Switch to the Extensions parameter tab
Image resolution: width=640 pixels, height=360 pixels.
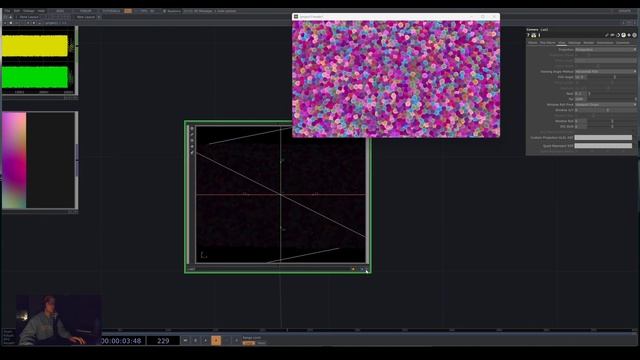coord(605,42)
